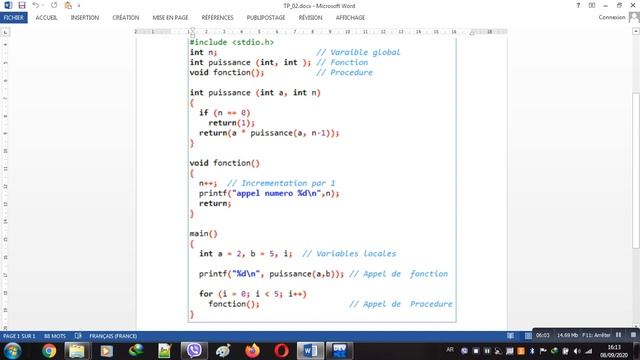Open Internet Download Manager from taskbar
640x360 pixels.
pos(136,351)
